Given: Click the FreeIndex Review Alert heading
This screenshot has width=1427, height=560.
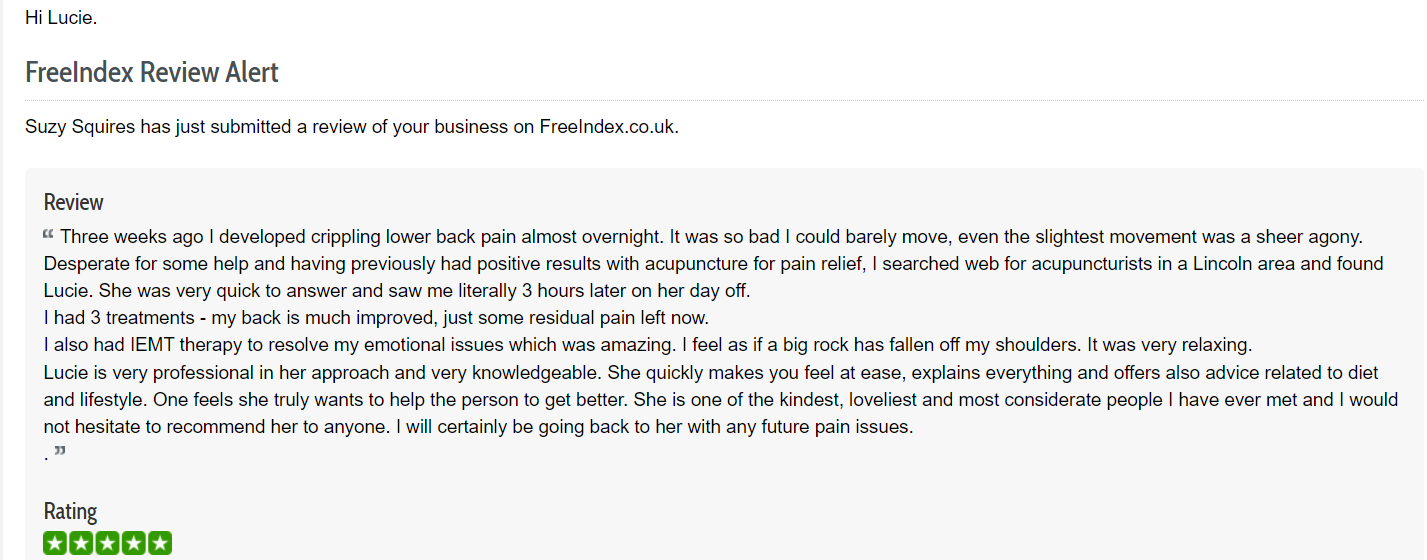Looking at the screenshot, I should [x=152, y=73].
